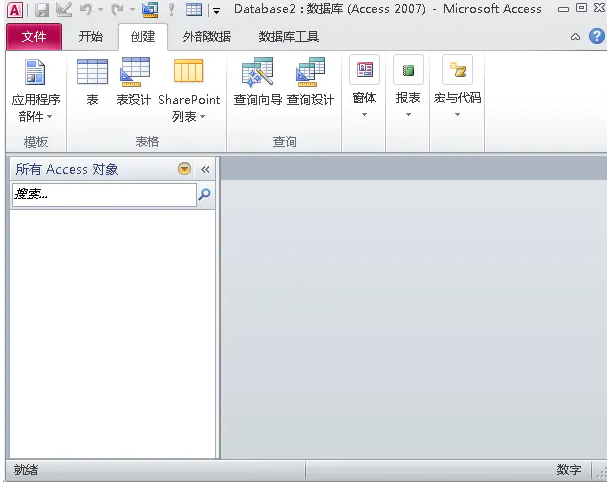
Task: Open Help with the blue question mark
Action: point(597,36)
